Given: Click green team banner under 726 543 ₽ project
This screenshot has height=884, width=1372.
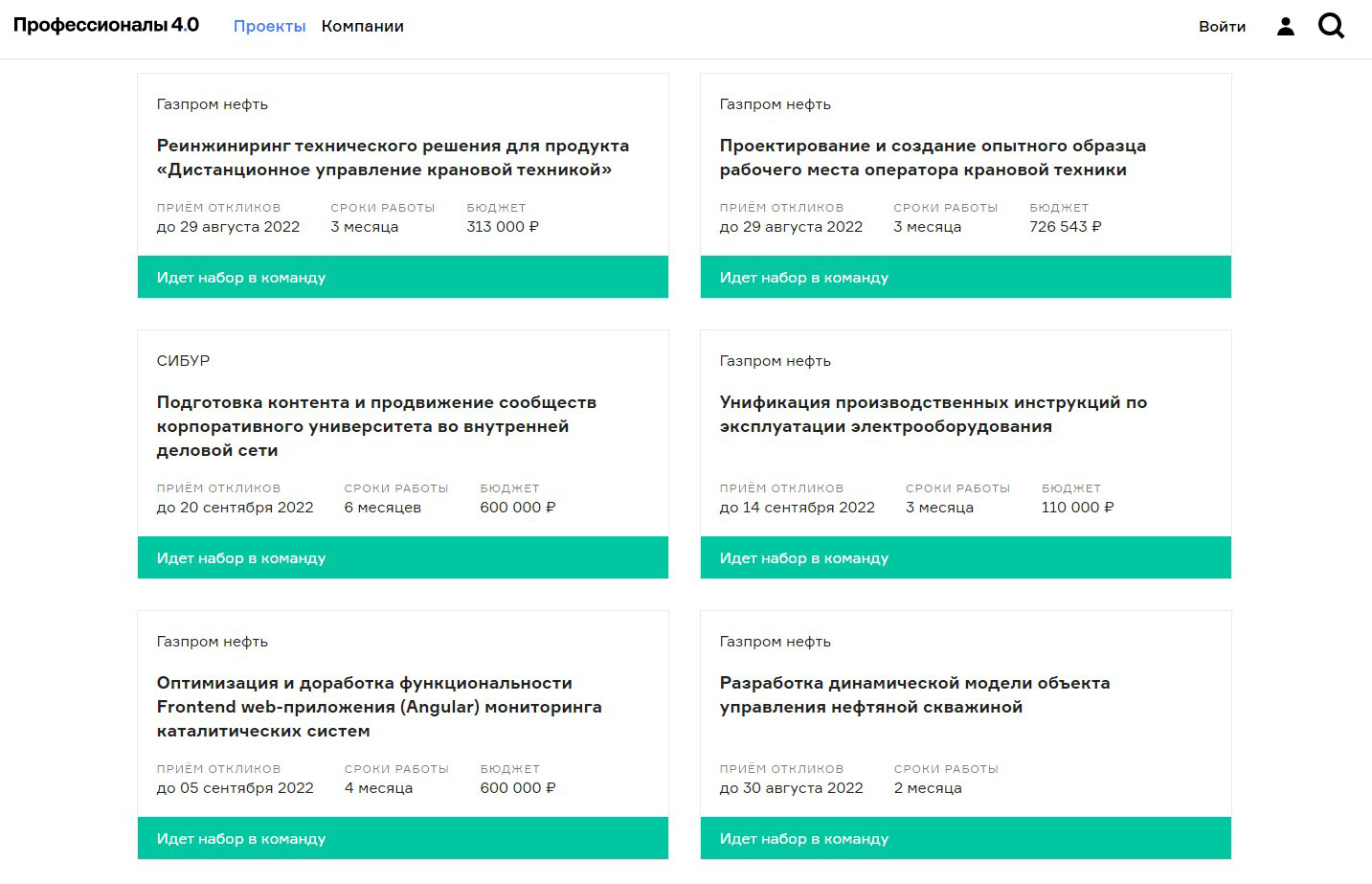Looking at the screenshot, I should [966, 277].
